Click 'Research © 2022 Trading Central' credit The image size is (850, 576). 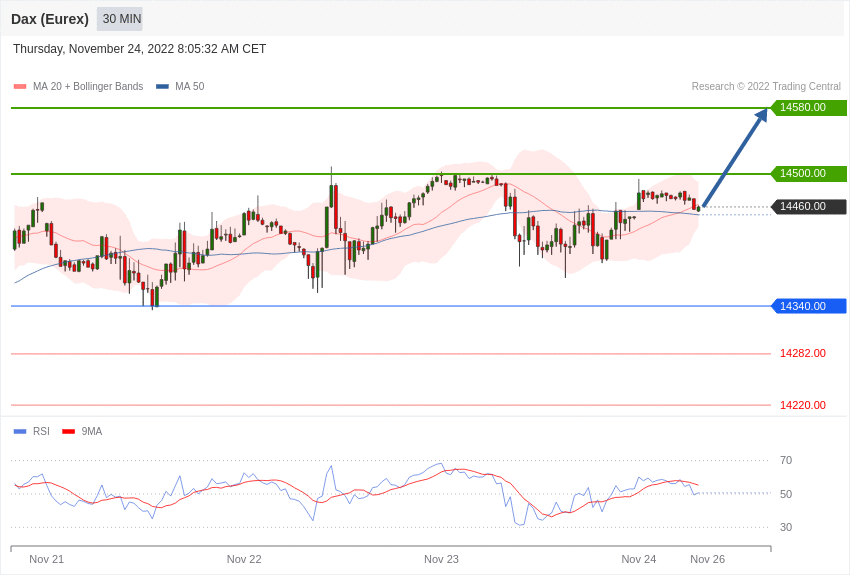tap(766, 87)
